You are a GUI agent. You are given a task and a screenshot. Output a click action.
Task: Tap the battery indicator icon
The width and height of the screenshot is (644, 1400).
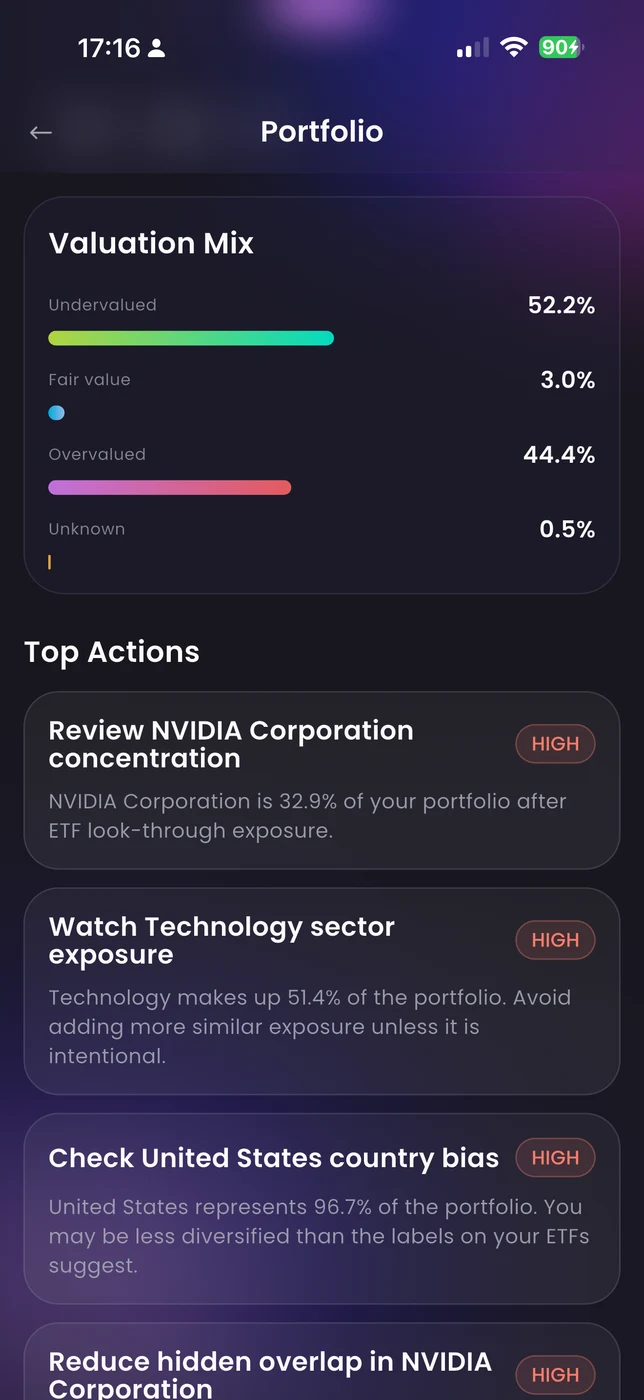click(561, 47)
